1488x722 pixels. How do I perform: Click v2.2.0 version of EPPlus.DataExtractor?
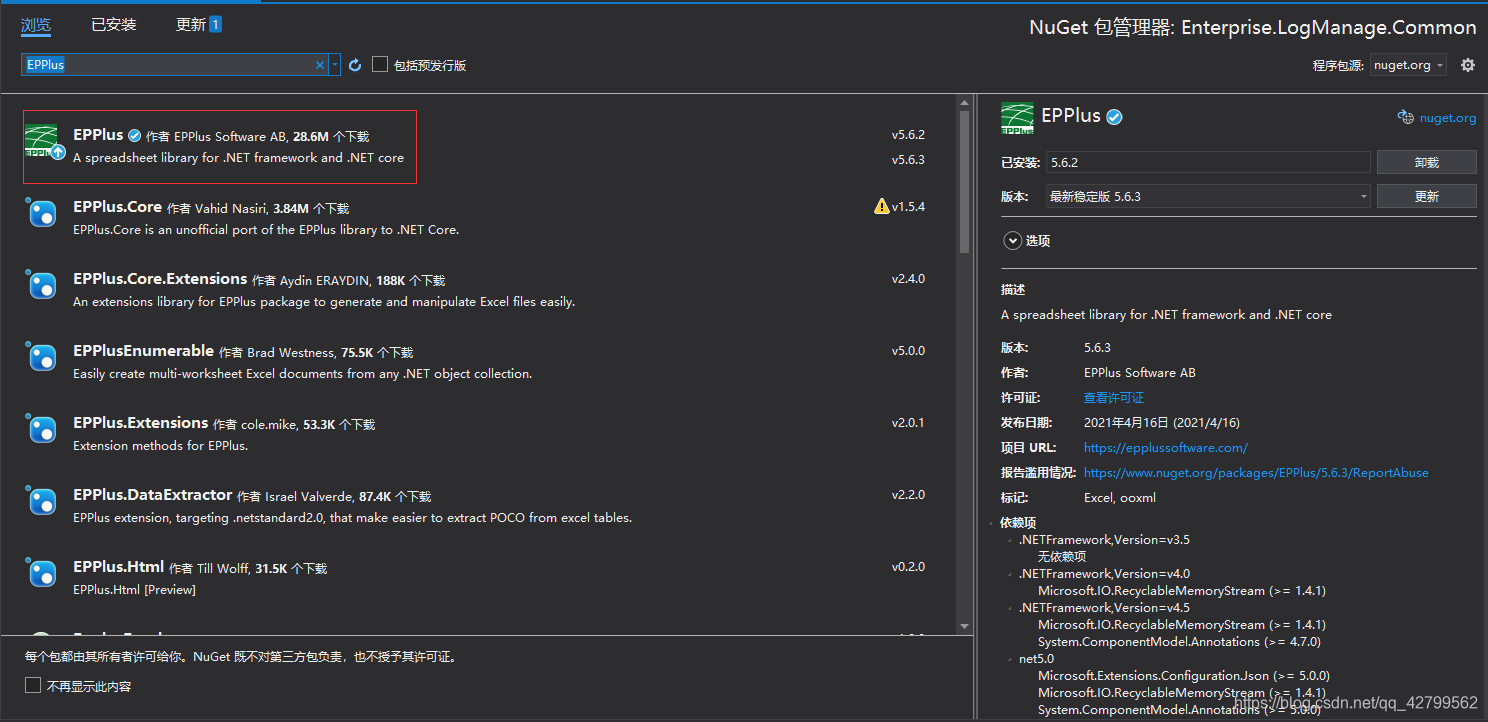[908, 495]
